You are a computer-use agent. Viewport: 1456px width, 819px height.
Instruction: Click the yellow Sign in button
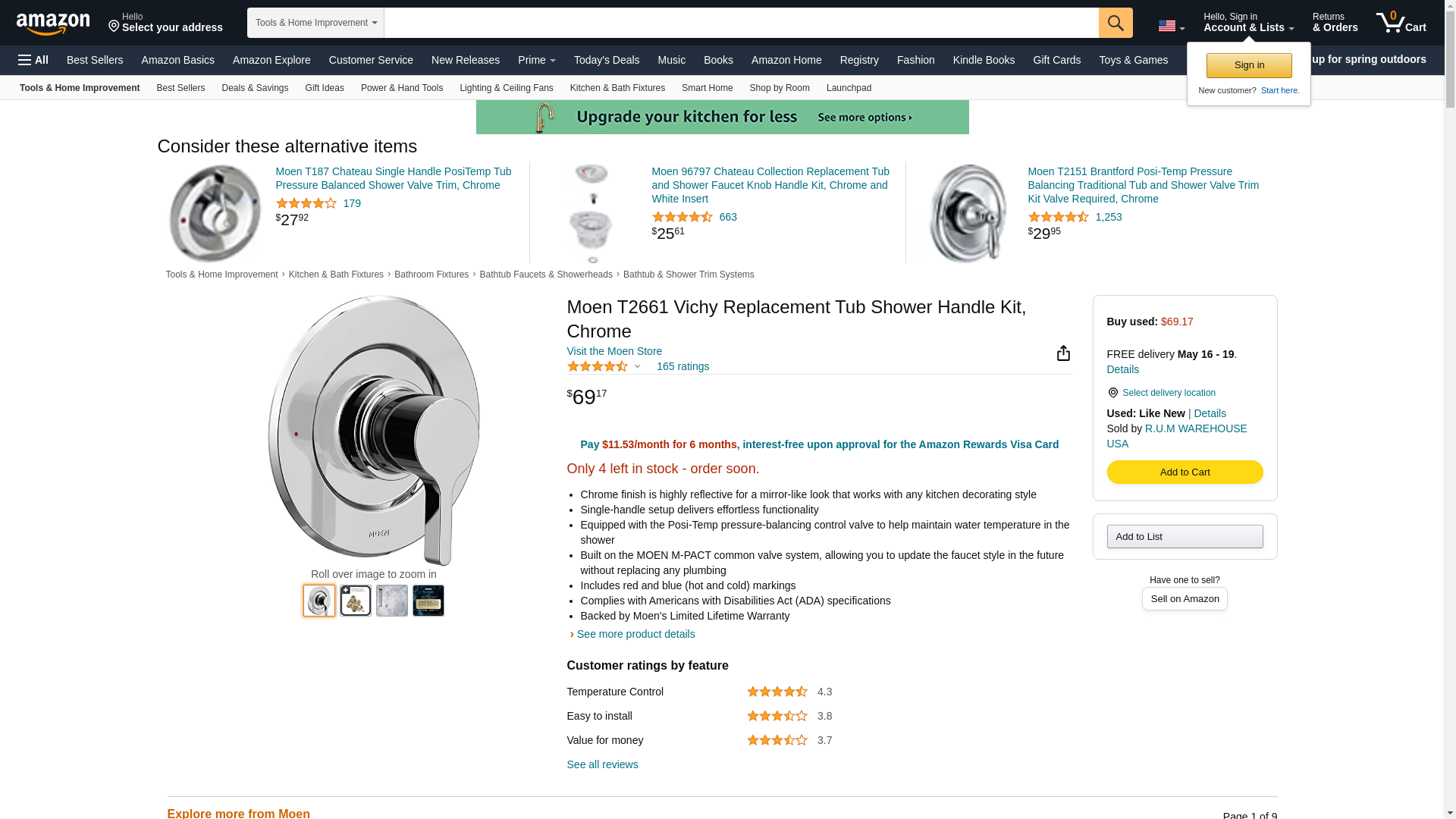tap(1249, 65)
